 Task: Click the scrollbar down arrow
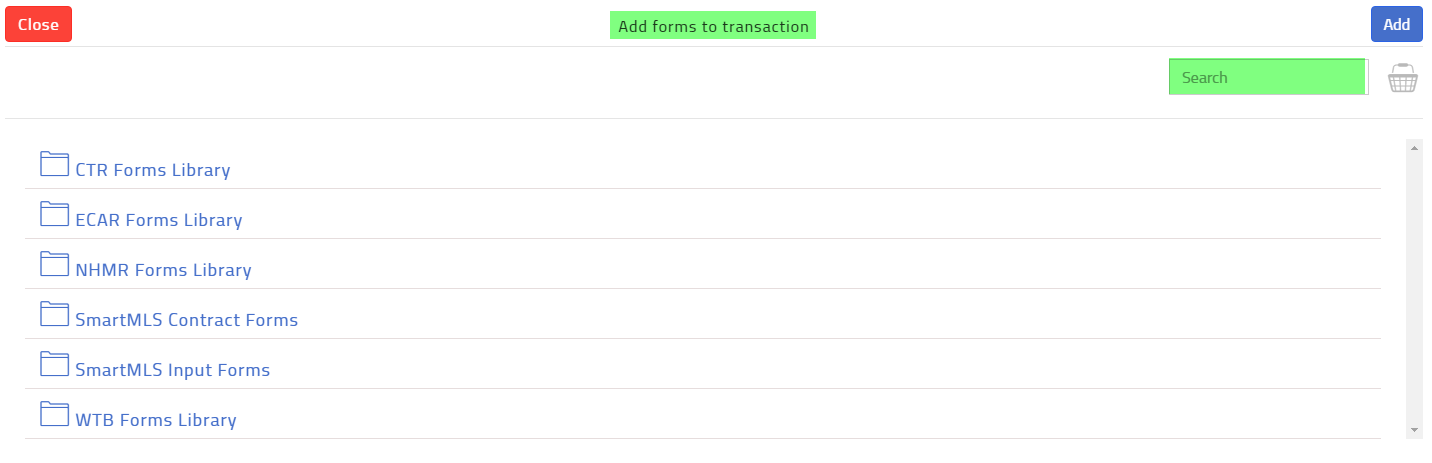pyautogui.click(x=1414, y=429)
